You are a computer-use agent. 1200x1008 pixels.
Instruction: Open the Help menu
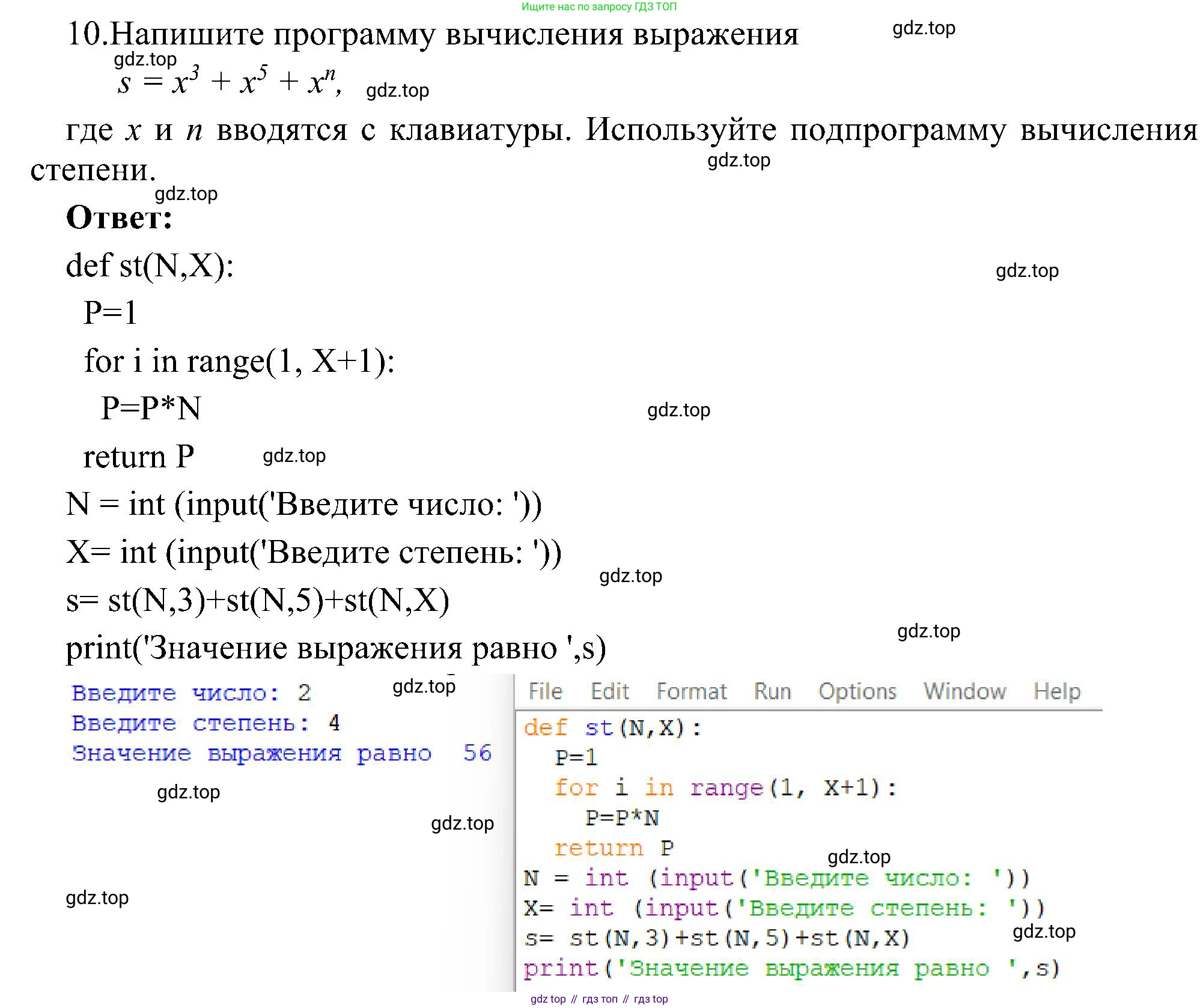1056,692
